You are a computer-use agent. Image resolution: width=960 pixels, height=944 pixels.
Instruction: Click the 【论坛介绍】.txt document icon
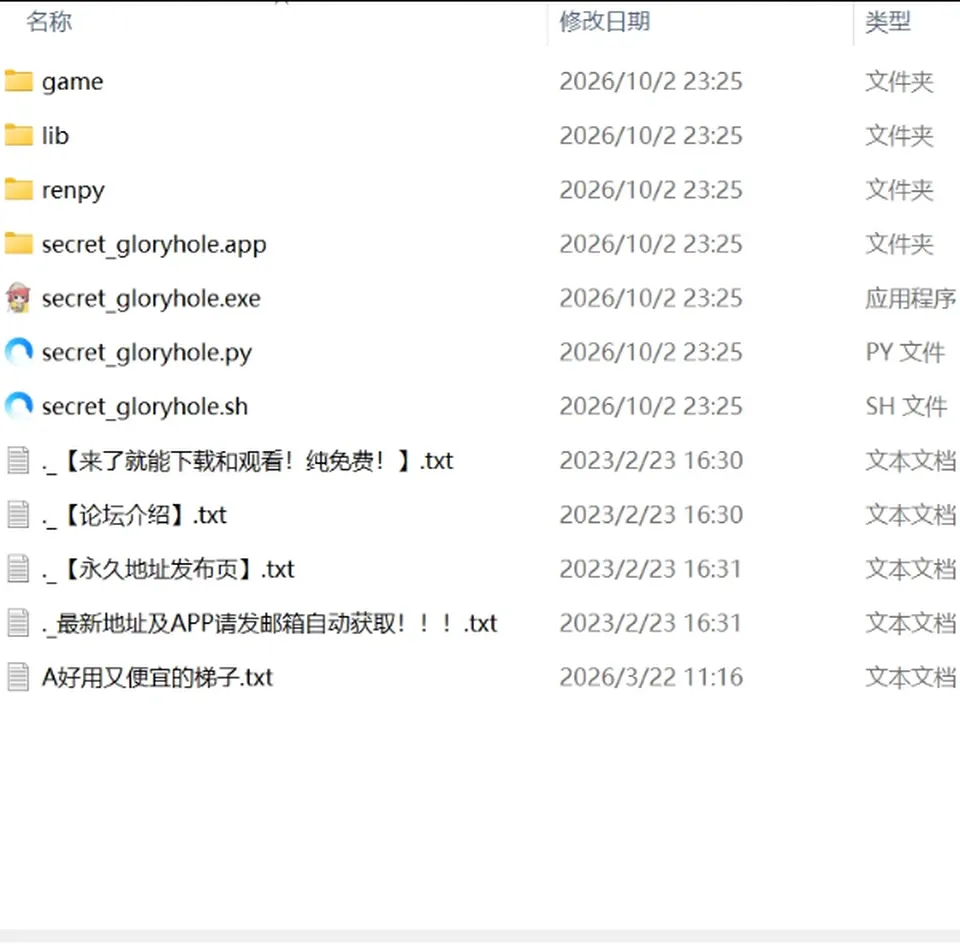point(18,514)
